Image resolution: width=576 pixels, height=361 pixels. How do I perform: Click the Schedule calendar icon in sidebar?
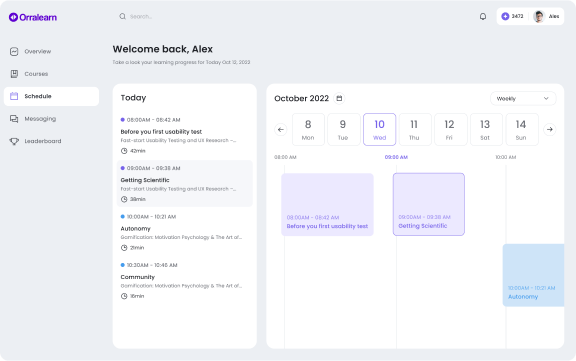click(14, 96)
